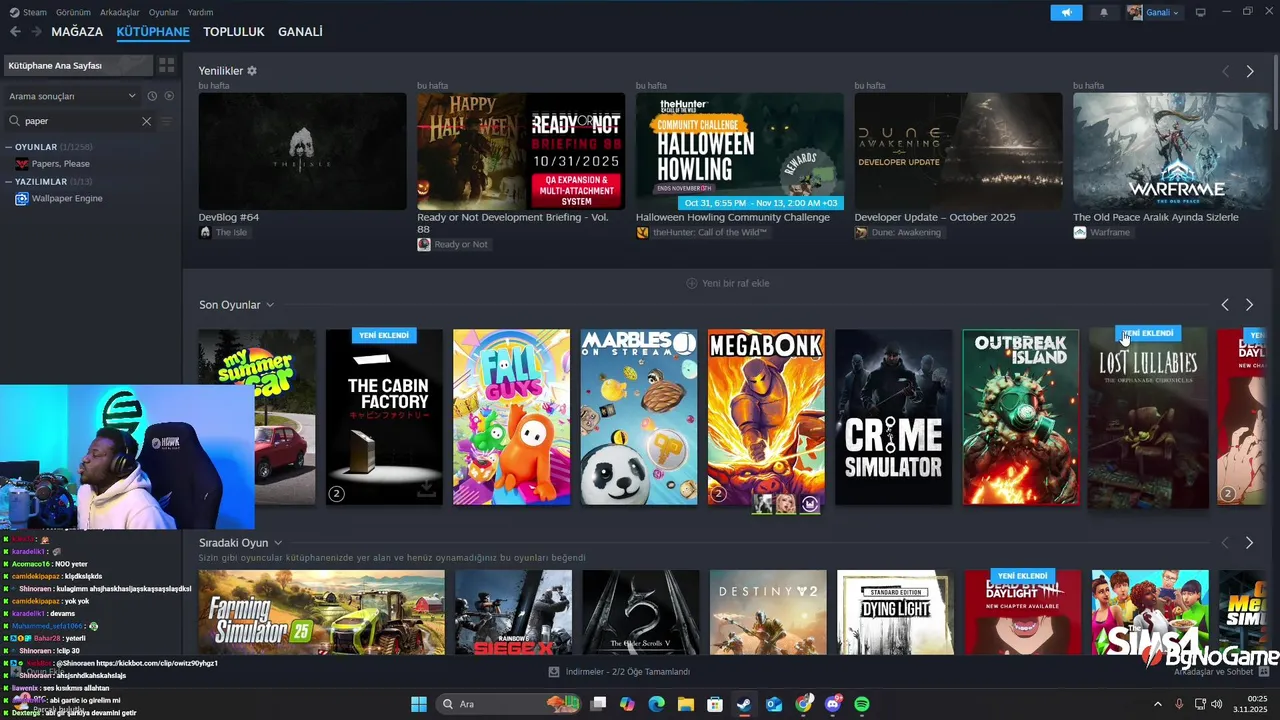
Task: Open Microsoft Store on taskbar
Action: 715,704
